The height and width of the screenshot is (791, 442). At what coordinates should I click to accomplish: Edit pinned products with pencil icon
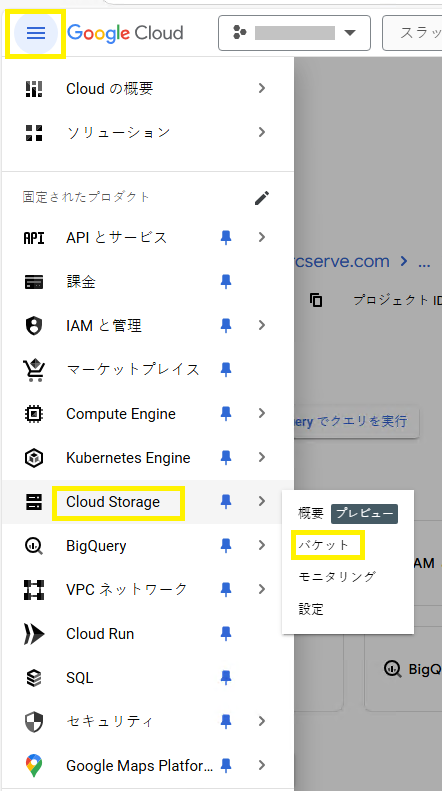pos(261,198)
